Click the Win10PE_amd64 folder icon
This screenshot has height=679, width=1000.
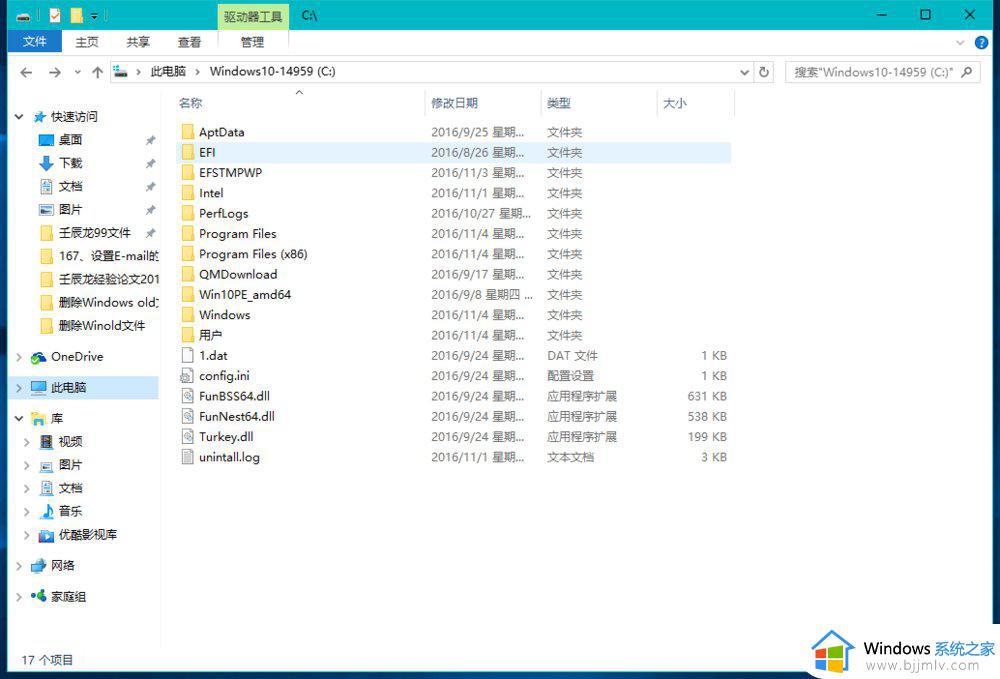(x=188, y=295)
